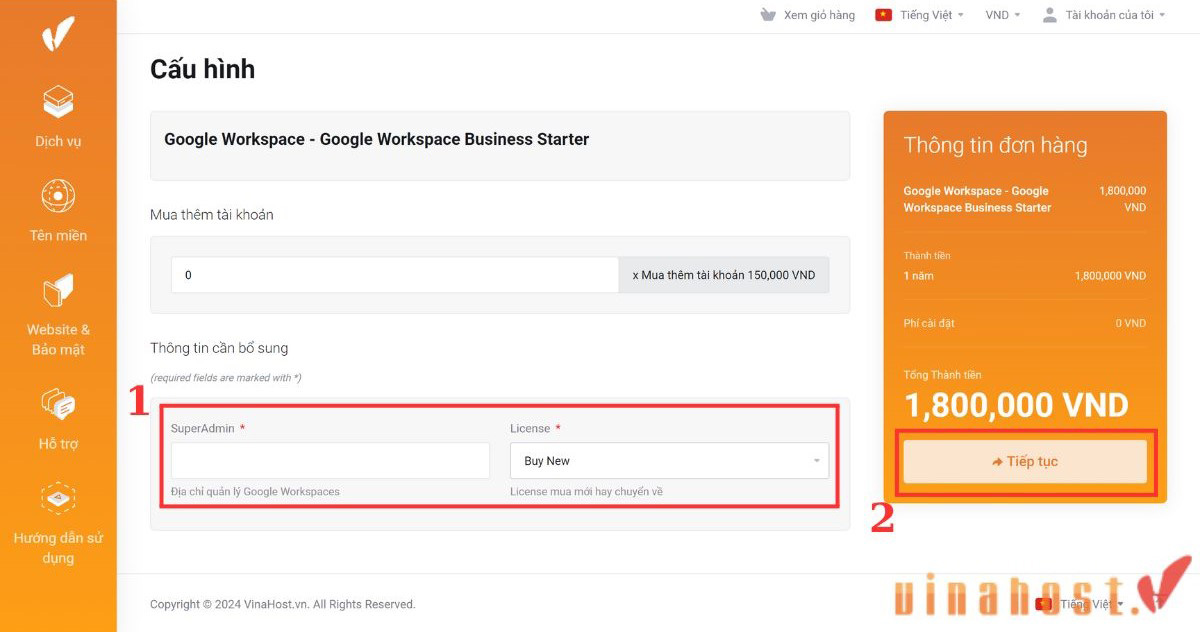Open the License Buy New dropdown
This screenshot has width=1200, height=632.
669,461
